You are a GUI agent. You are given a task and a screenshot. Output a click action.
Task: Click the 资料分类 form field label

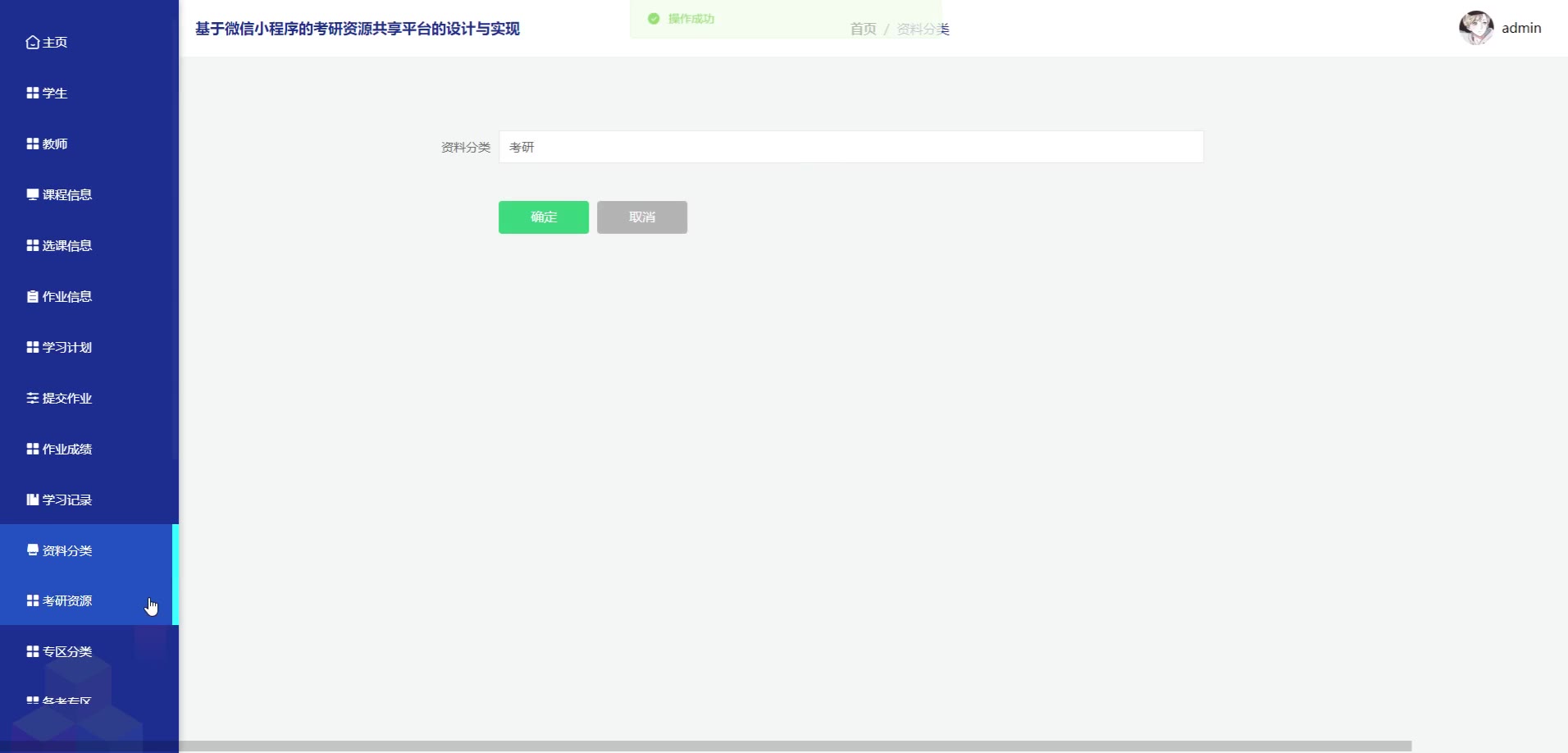466,148
